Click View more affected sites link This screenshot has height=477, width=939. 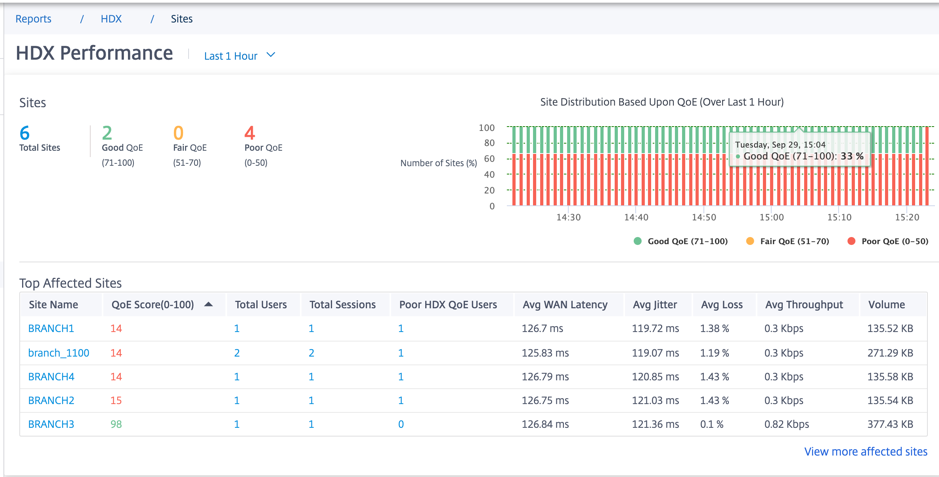tap(865, 452)
